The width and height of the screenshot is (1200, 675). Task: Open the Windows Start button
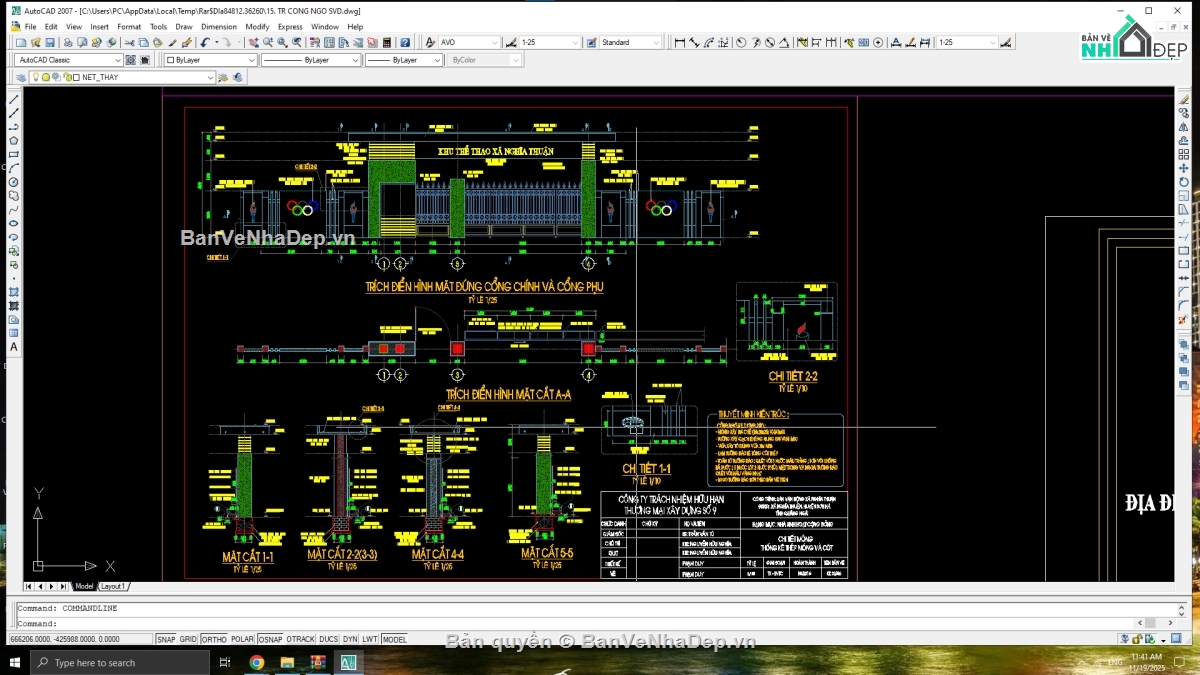(x=15, y=663)
